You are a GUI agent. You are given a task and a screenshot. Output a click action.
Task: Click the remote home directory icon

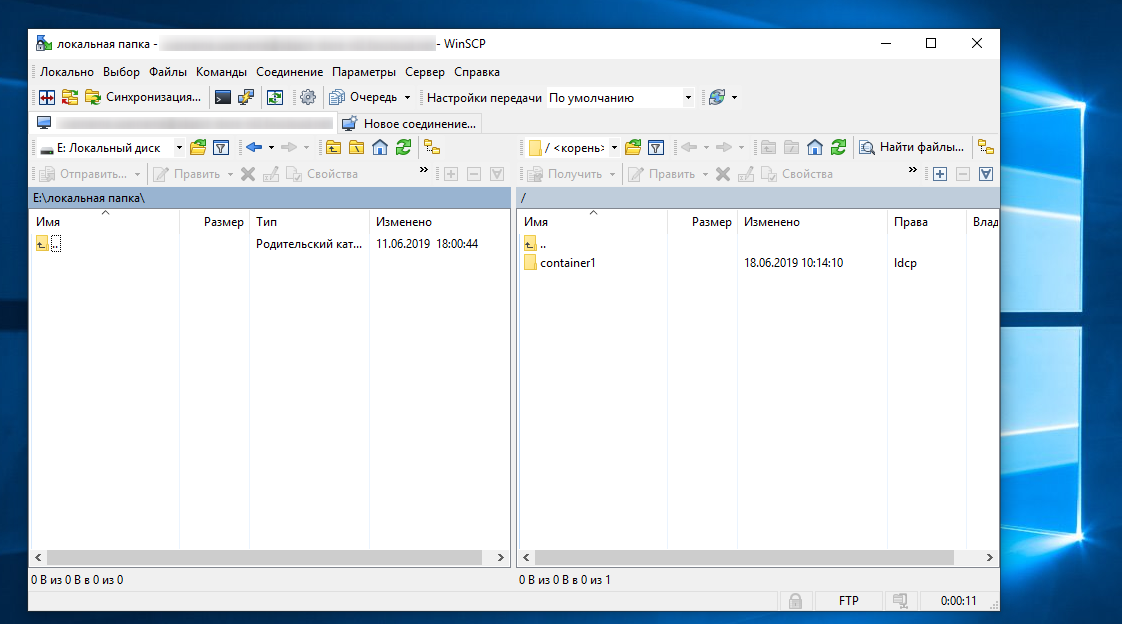[x=815, y=148]
